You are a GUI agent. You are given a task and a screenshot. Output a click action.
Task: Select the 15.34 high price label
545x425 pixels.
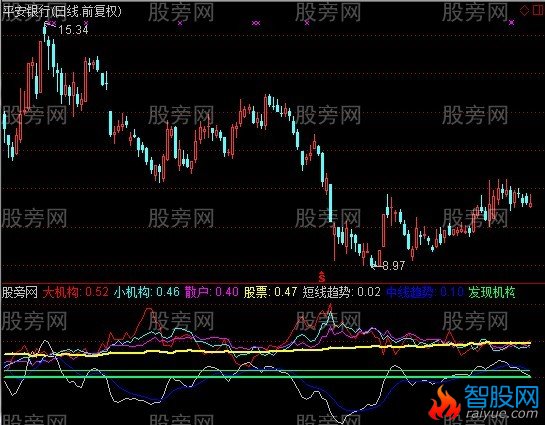point(73,30)
